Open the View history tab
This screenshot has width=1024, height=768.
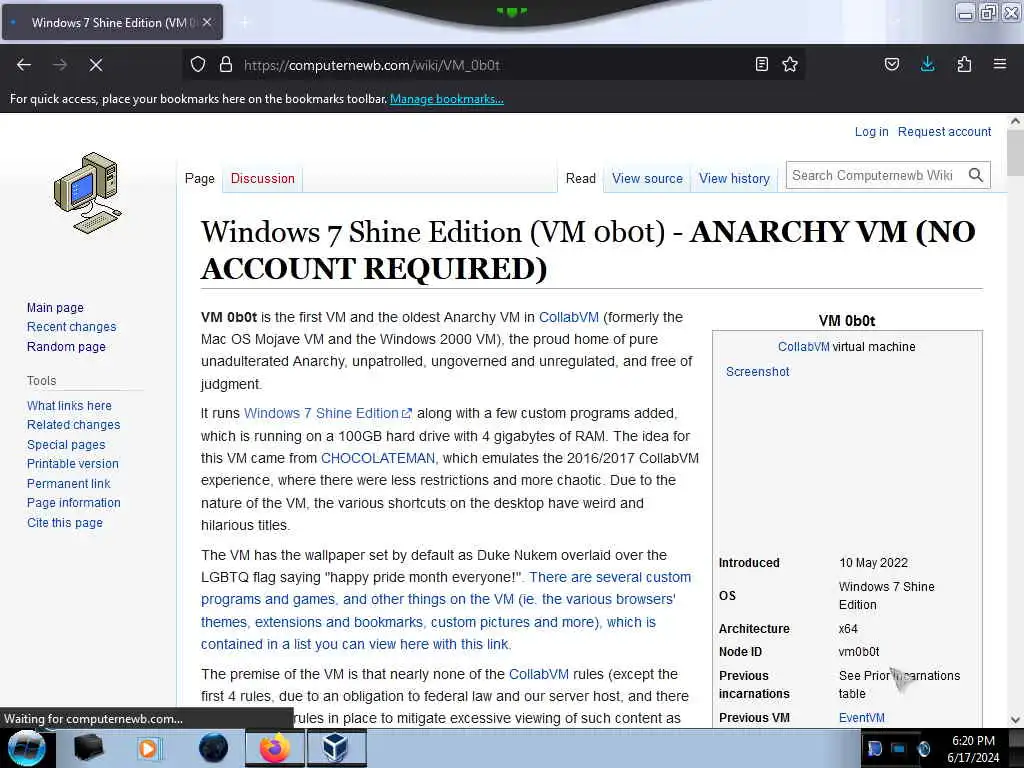734,178
